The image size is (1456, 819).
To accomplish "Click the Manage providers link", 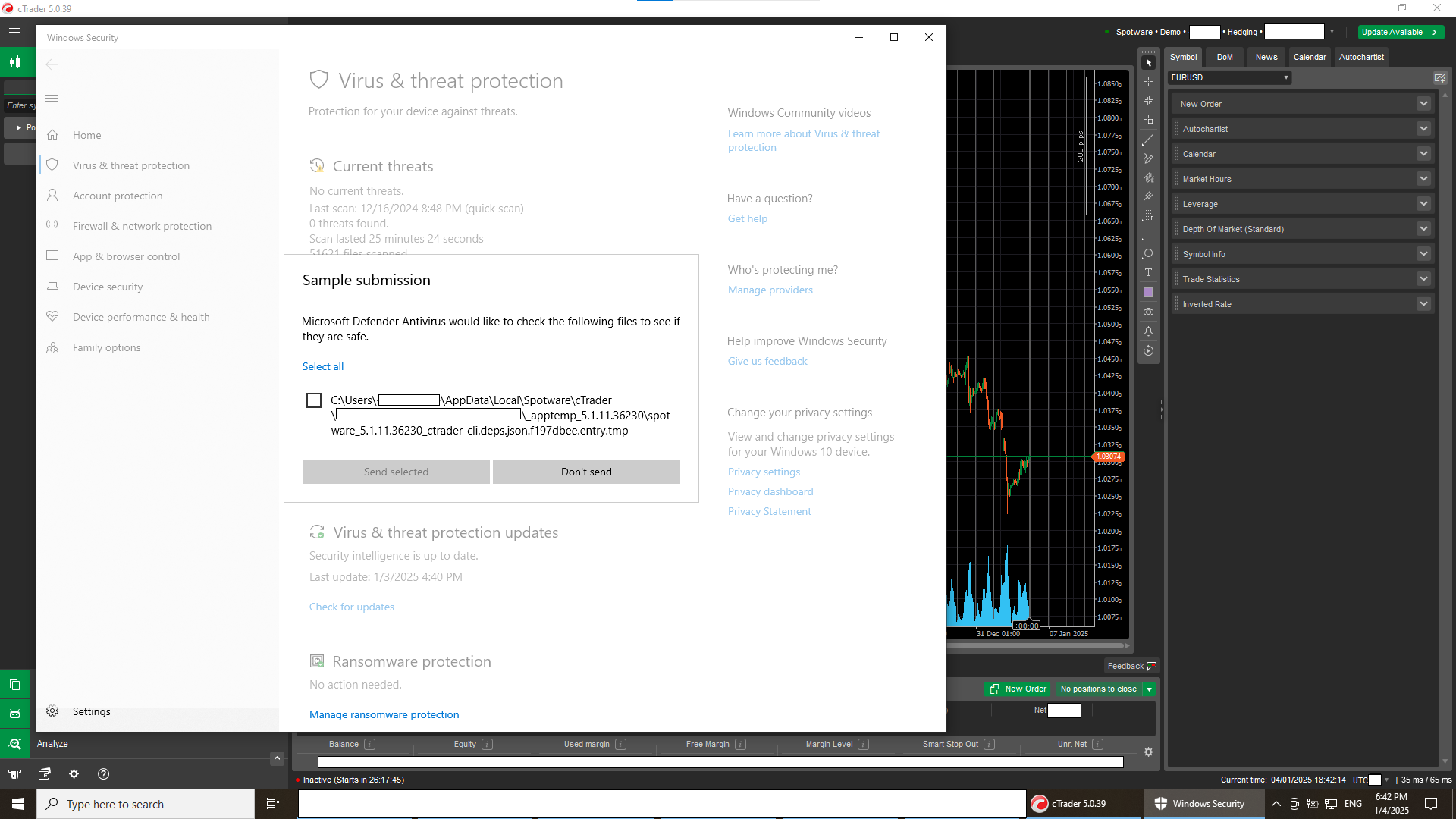I will [x=770, y=290].
